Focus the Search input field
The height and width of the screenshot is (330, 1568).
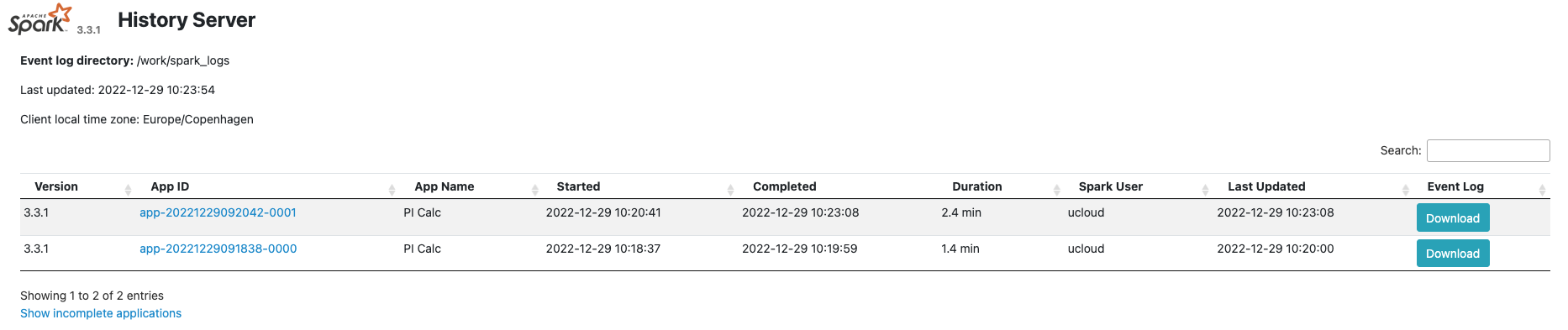tap(1488, 150)
